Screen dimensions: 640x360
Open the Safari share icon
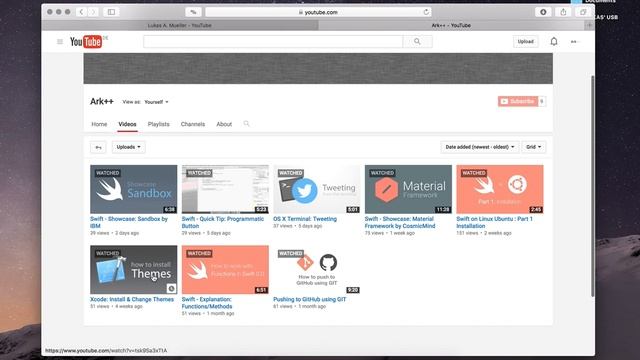[563, 12]
